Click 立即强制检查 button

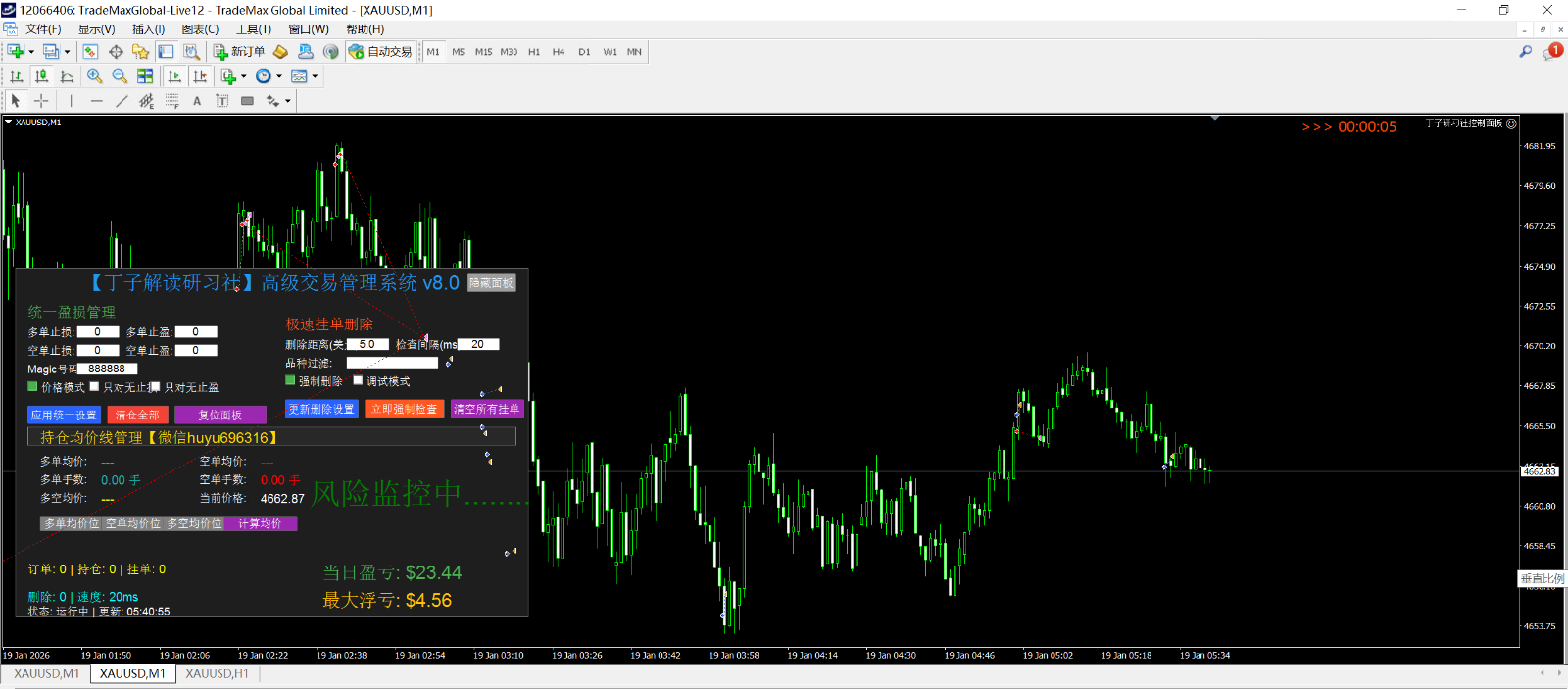404,409
